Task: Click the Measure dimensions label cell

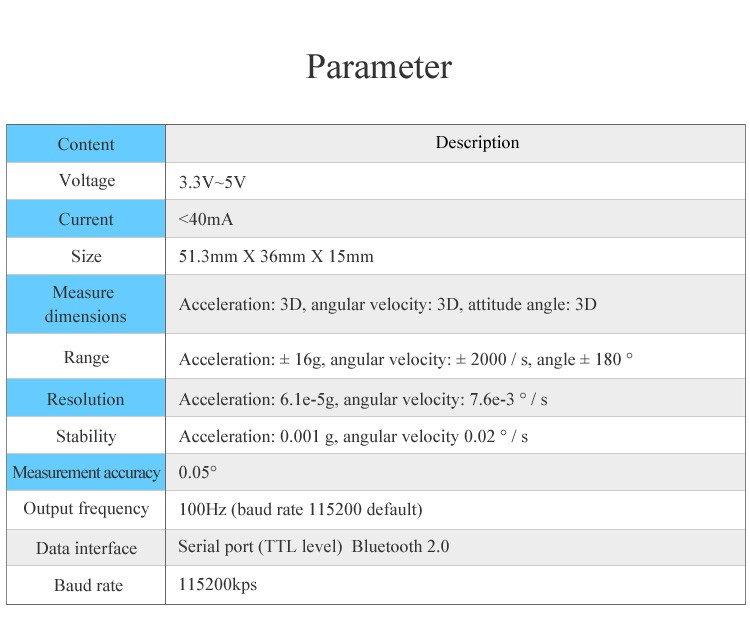Action: click(x=86, y=304)
